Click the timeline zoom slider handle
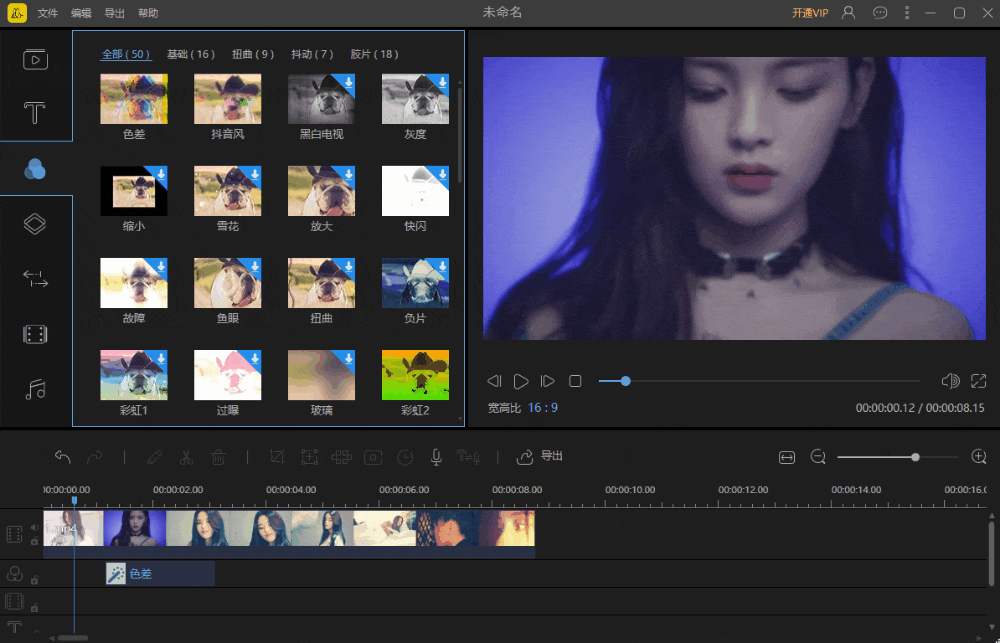The image size is (1000, 643). 915,457
